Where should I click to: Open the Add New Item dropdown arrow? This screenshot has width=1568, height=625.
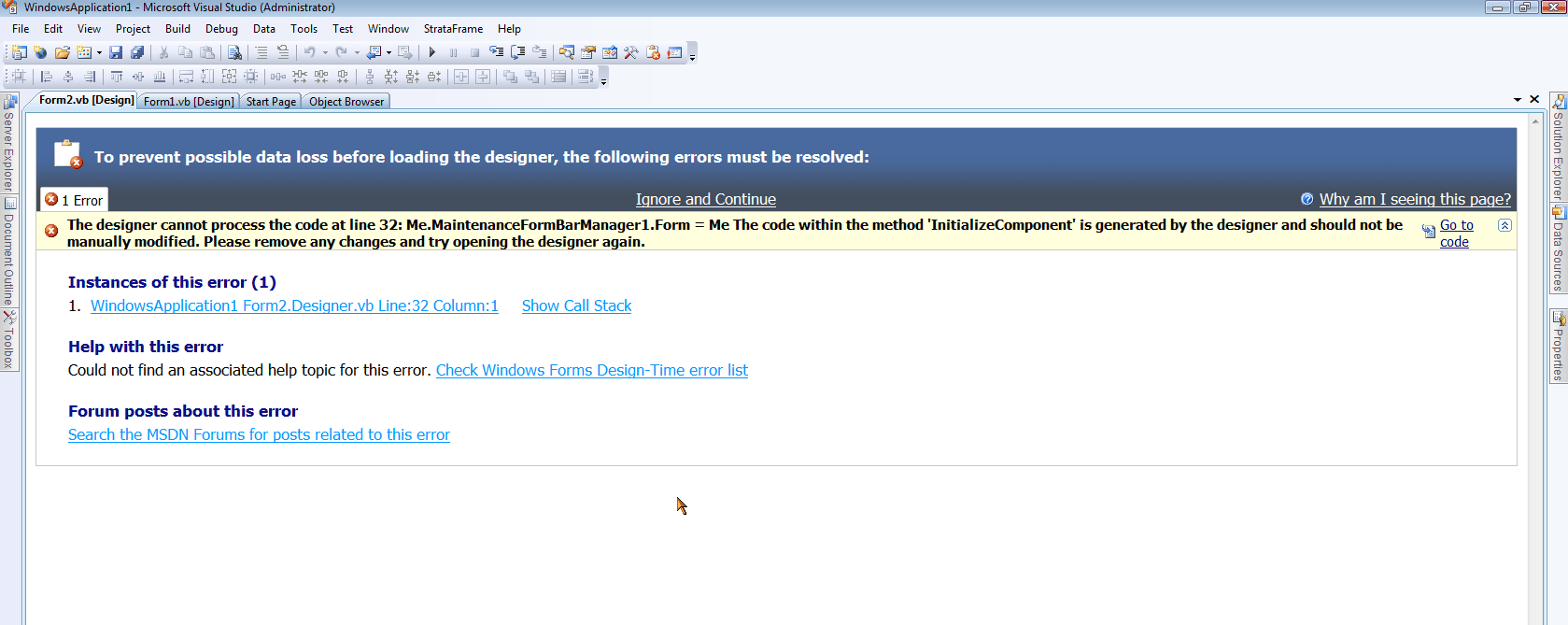click(x=99, y=52)
